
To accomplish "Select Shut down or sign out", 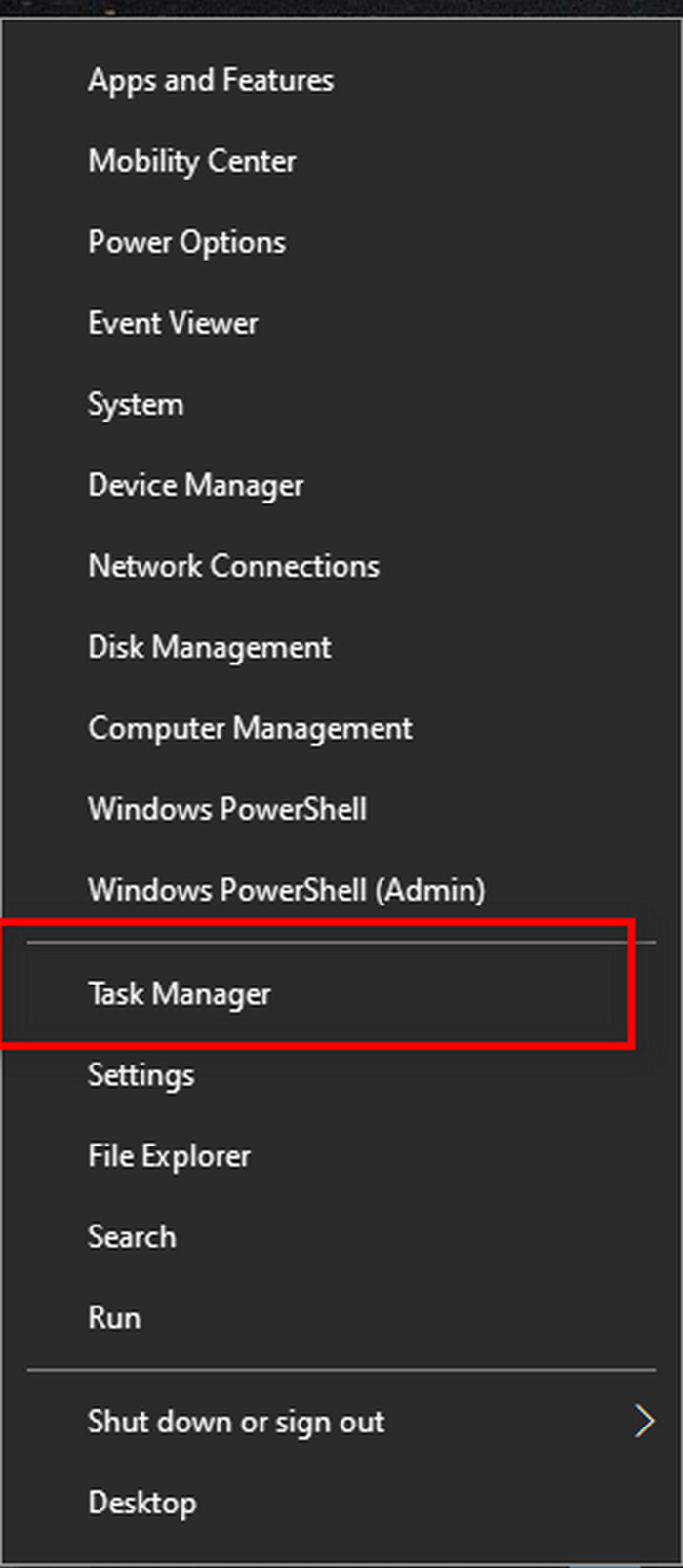I will (x=236, y=1422).
